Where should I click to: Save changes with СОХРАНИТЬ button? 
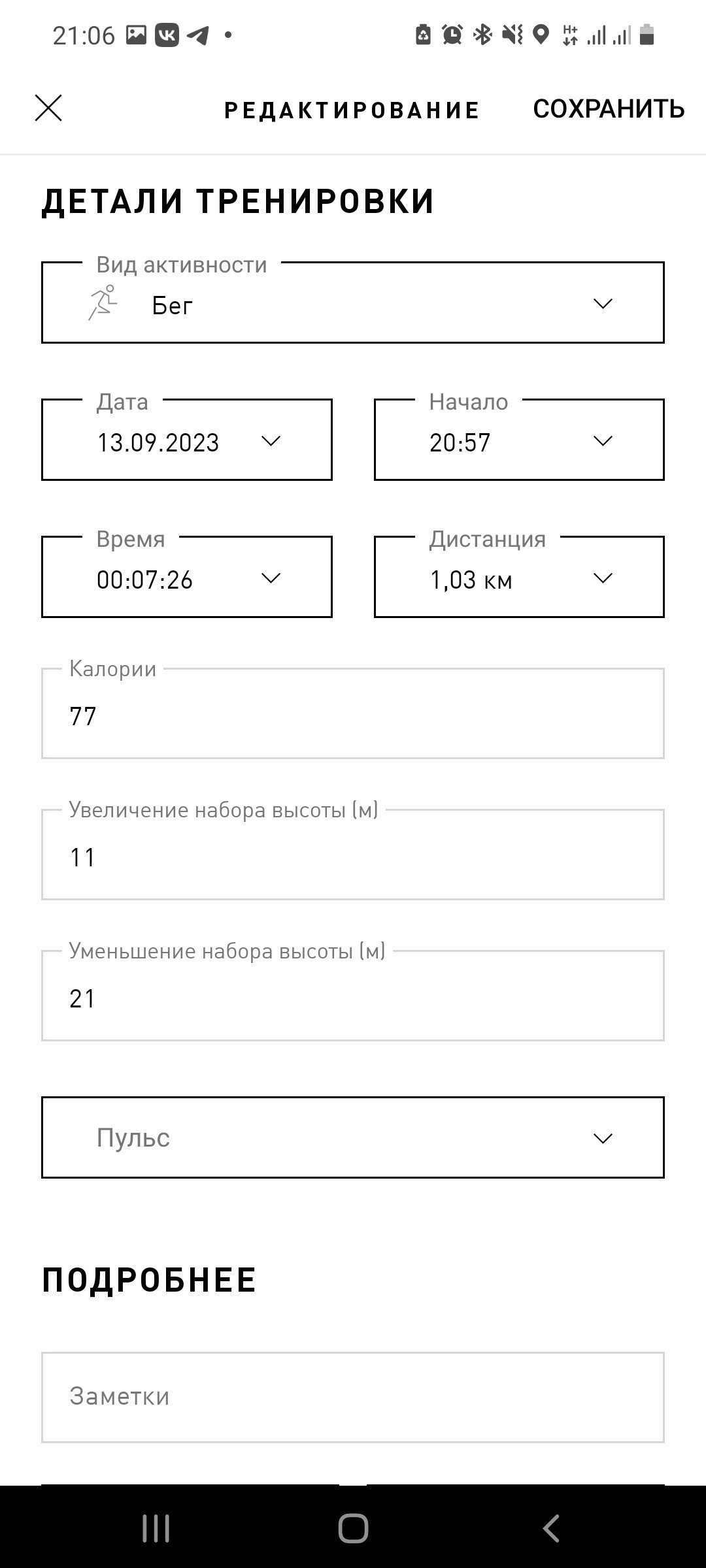point(609,108)
